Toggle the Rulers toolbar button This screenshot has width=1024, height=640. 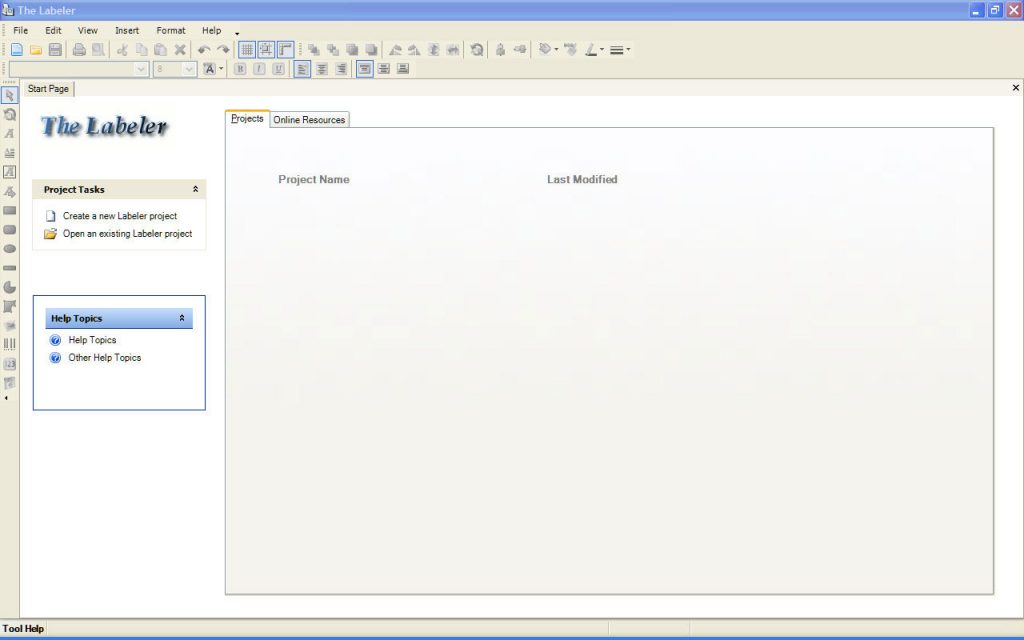click(285, 50)
